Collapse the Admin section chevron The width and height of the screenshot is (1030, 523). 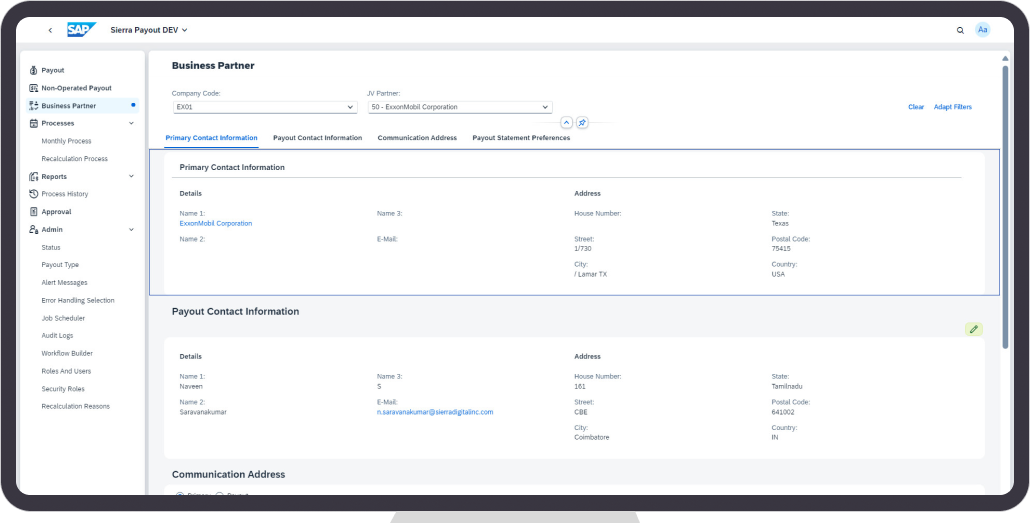click(132, 230)
